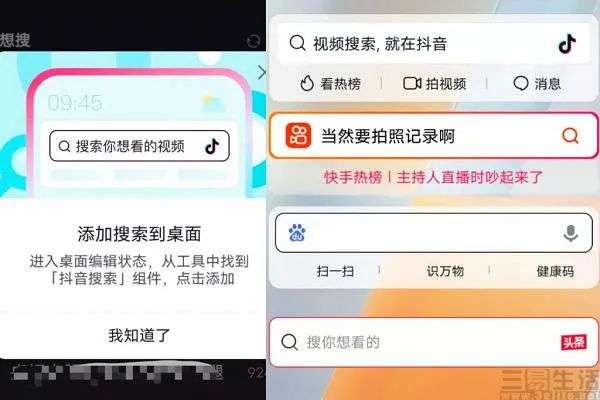Screen dimensions: 600x400
Task: Tap 我知道了 to dismiss the dialog
Action: click(x=139, y=336)
